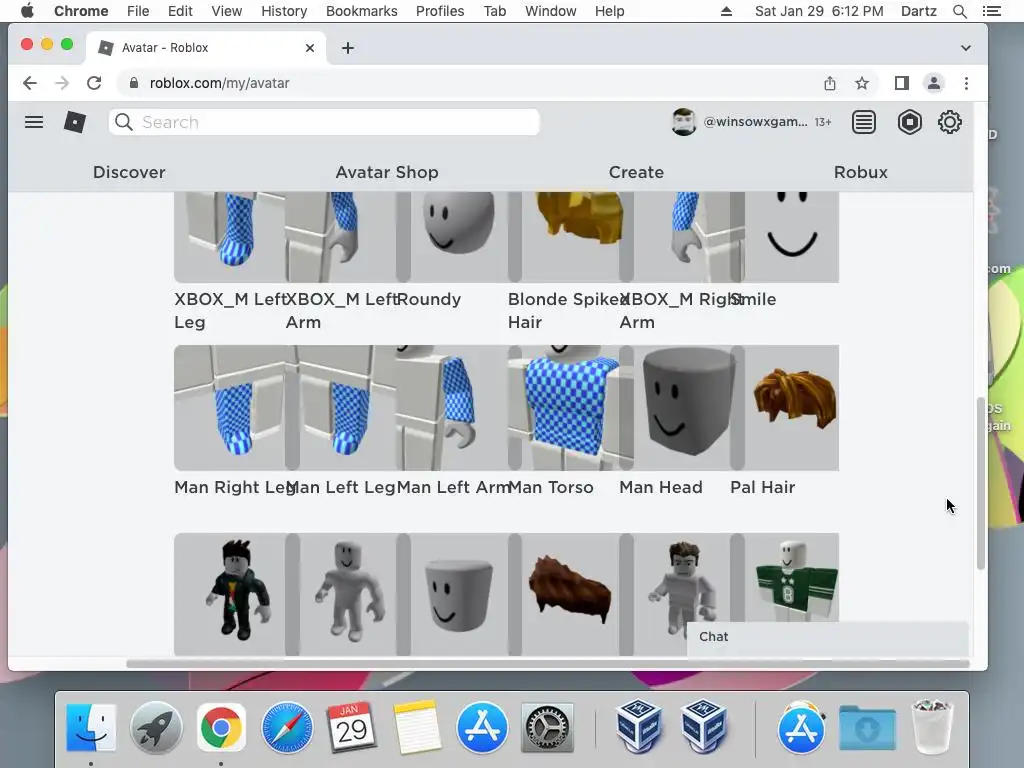Open the Profiles menu
The width and height of the screenshot is (1024, 768).
pyautogui.click(x=440, y=11)
